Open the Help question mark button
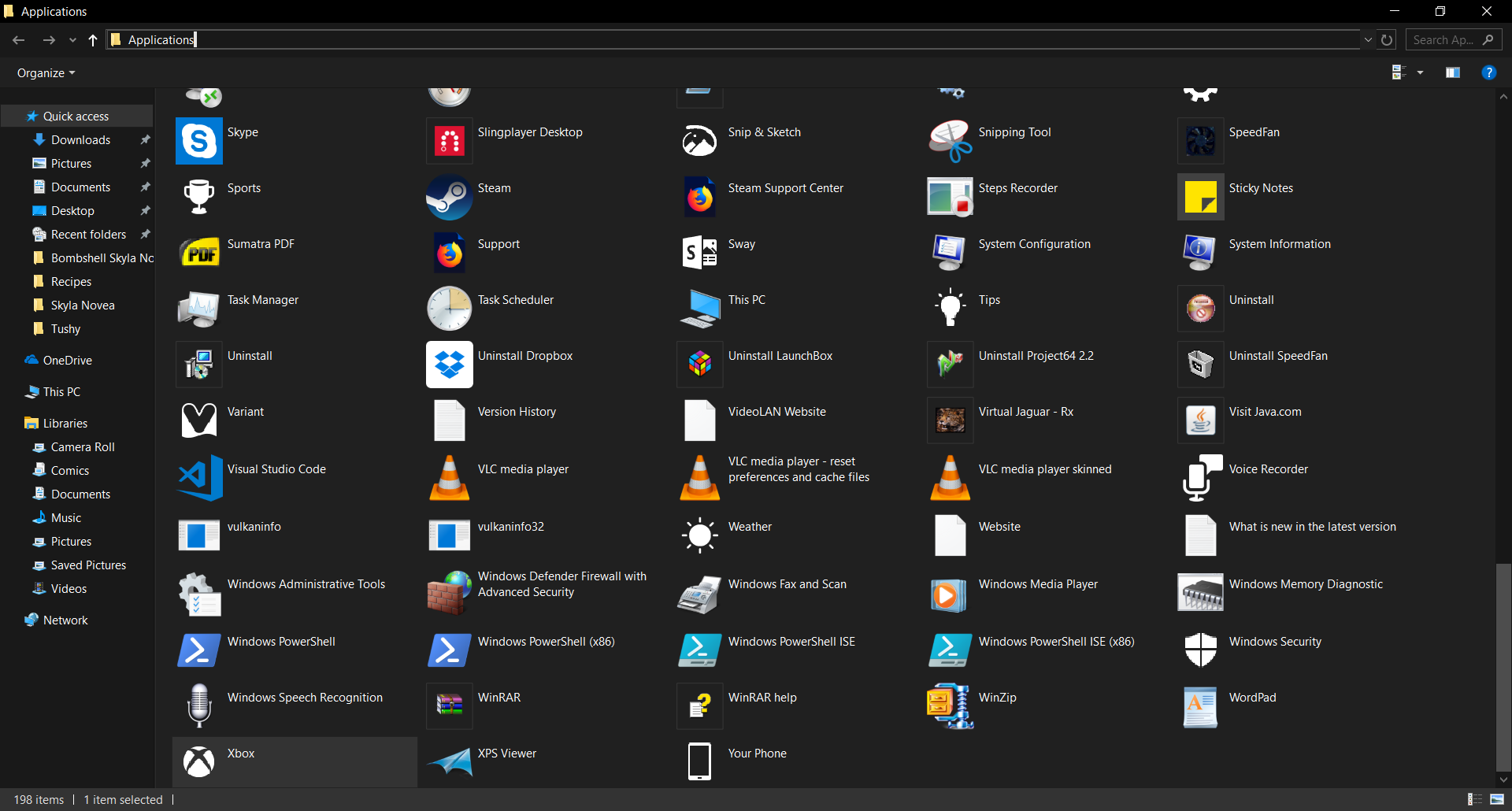The height and width of the screenshot is (811, 1512). point(1488,72)
